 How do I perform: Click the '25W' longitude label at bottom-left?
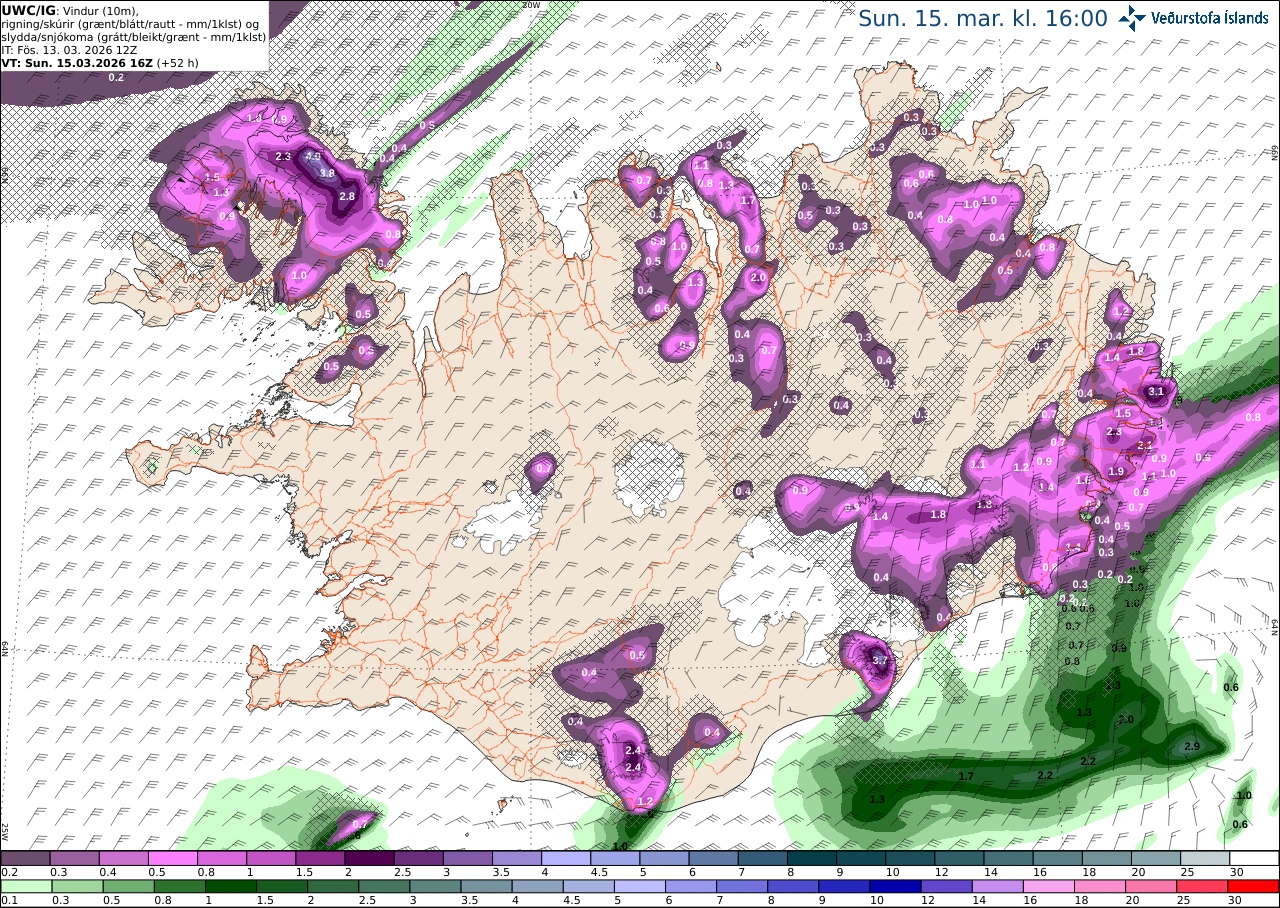coord(5,832)
